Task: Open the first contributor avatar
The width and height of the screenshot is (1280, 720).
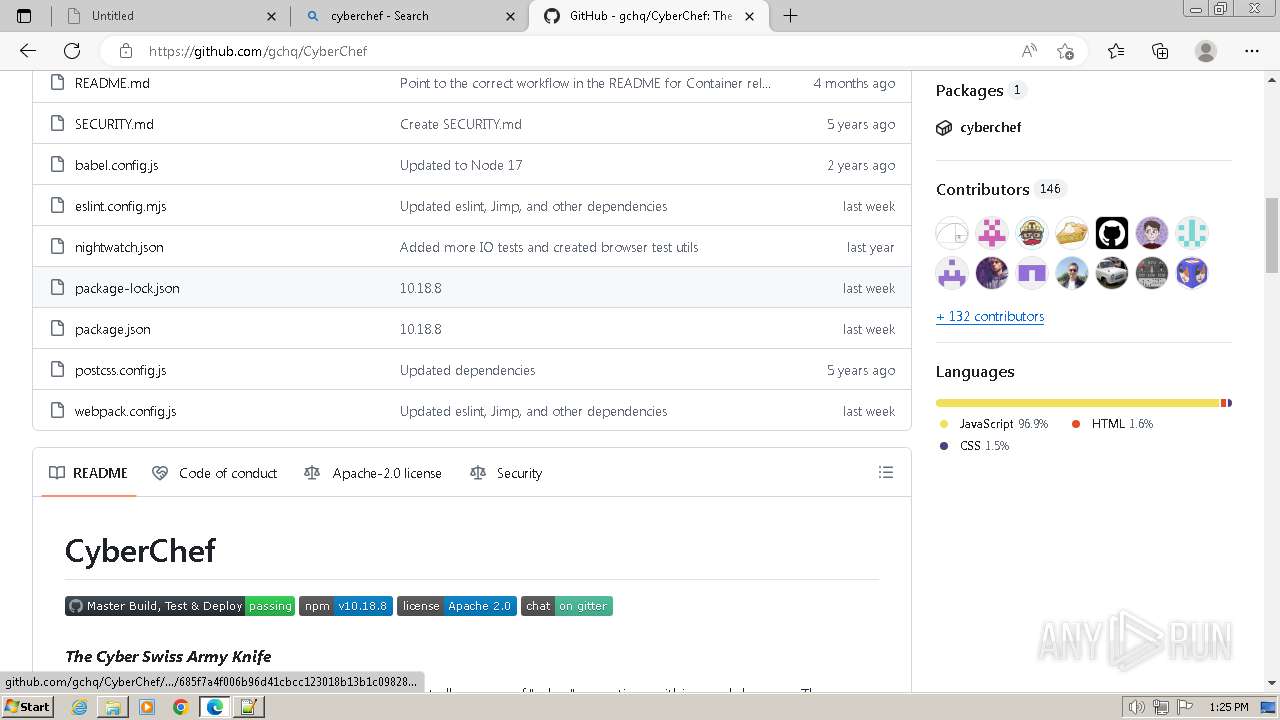Action: click(952, 233)
